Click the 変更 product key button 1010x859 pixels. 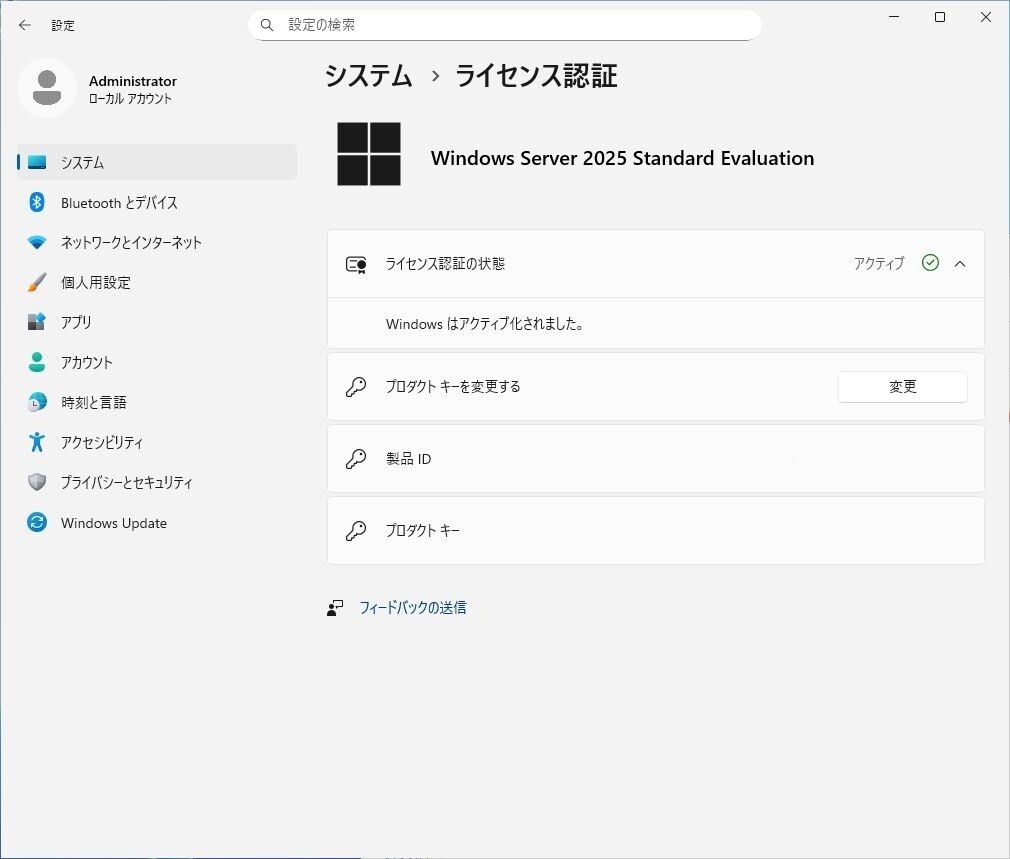pos(902,387)
